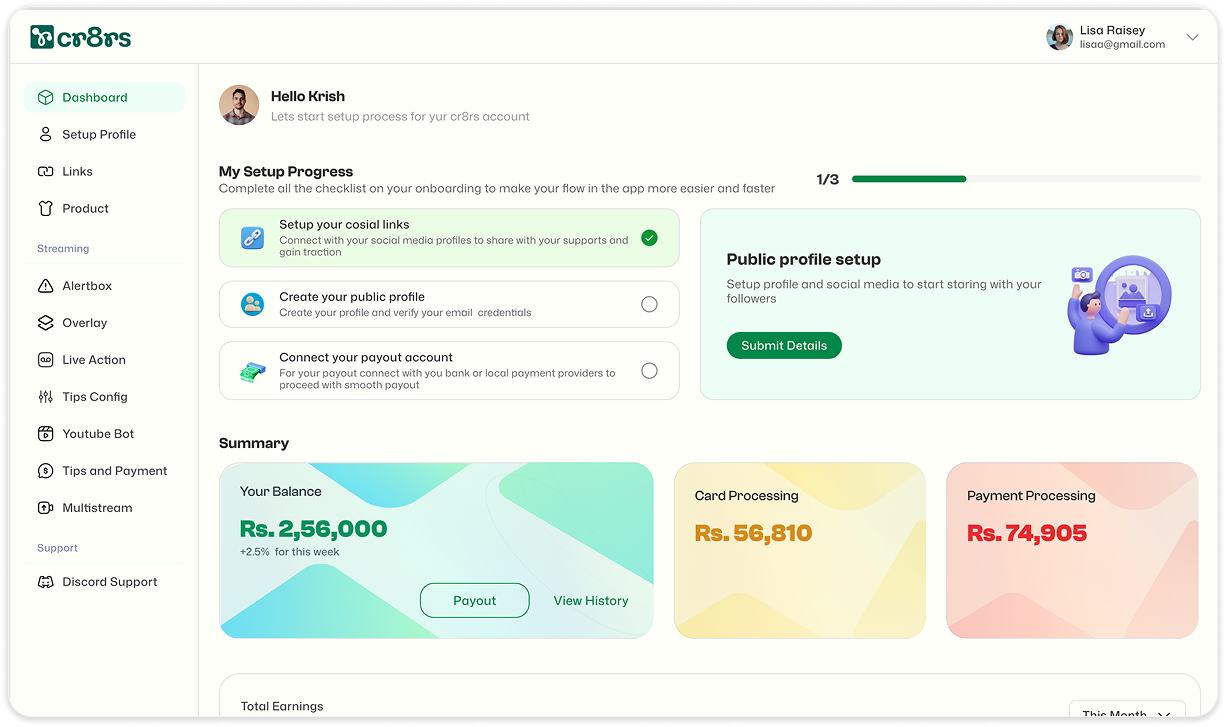The width and height of the screenshot is (1226, 727).
Task: Open Tips and Payment in sidebar
Action: click(x=114, y=471)
